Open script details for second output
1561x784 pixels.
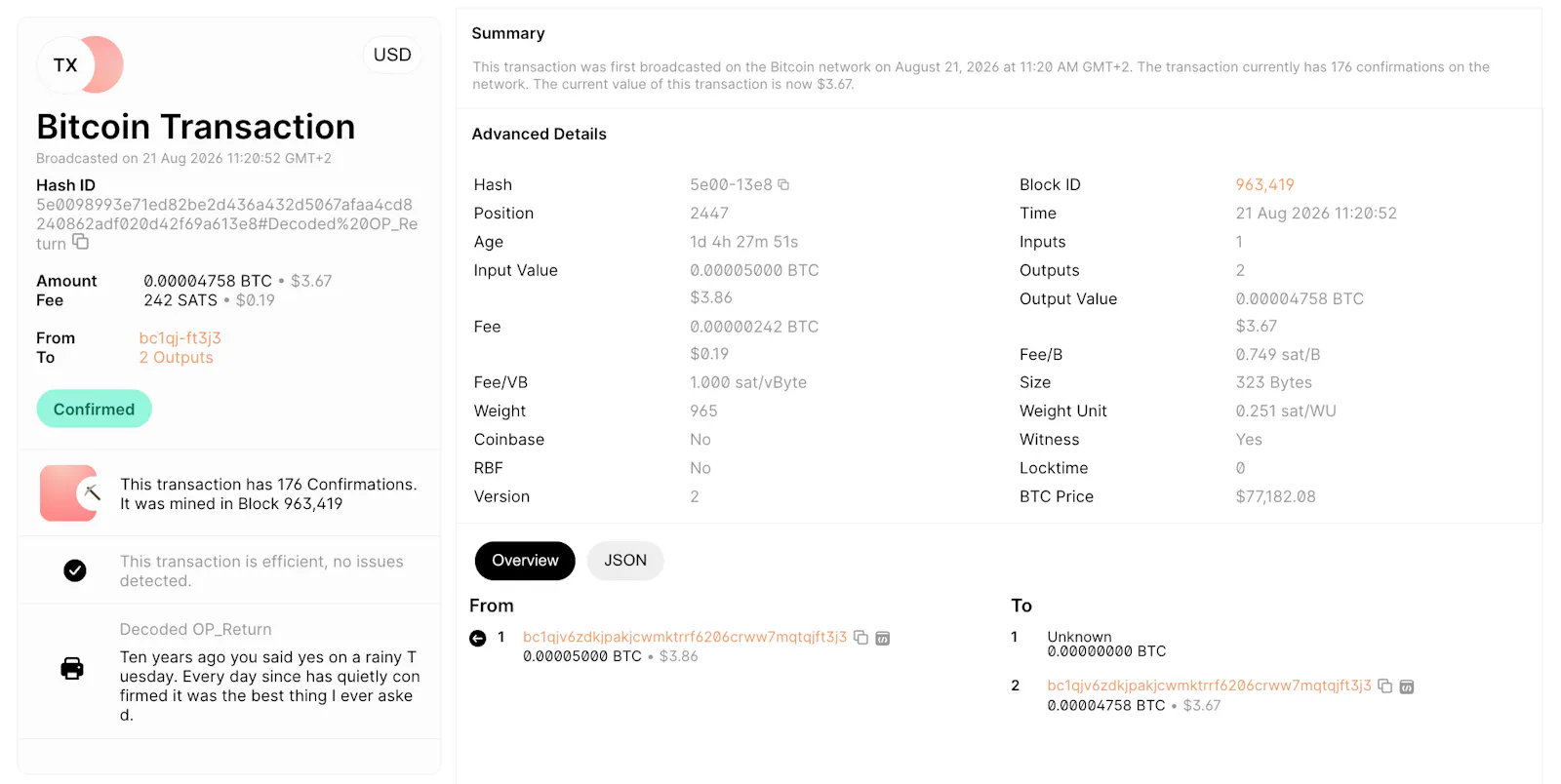click(1407, 687)
